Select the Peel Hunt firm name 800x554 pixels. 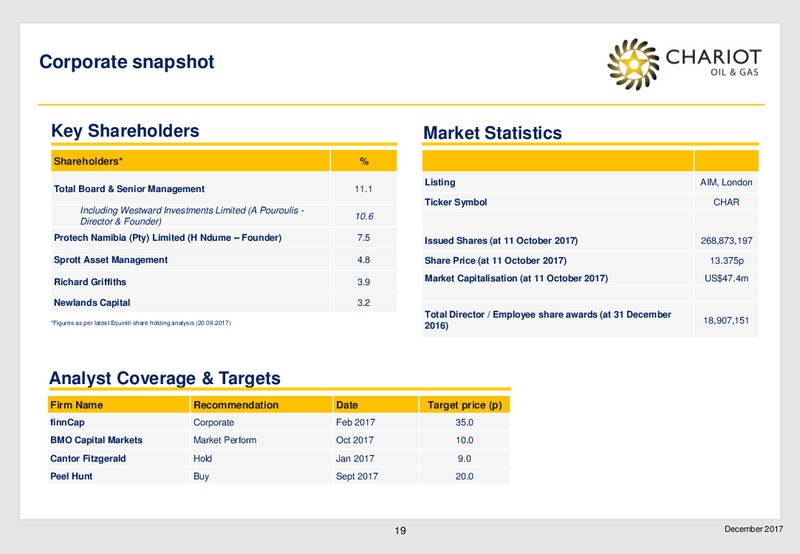click(71, 476)
